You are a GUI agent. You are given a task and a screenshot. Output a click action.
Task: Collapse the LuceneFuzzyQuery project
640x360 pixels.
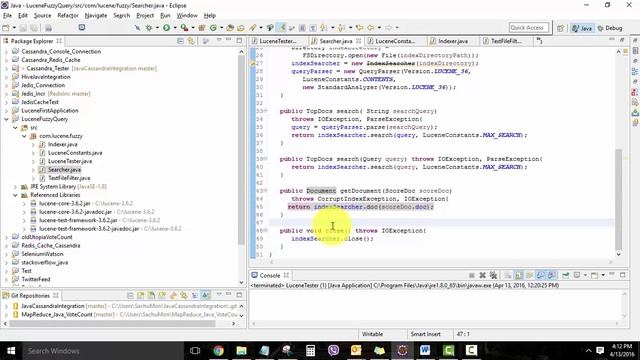tap(7, 119)
